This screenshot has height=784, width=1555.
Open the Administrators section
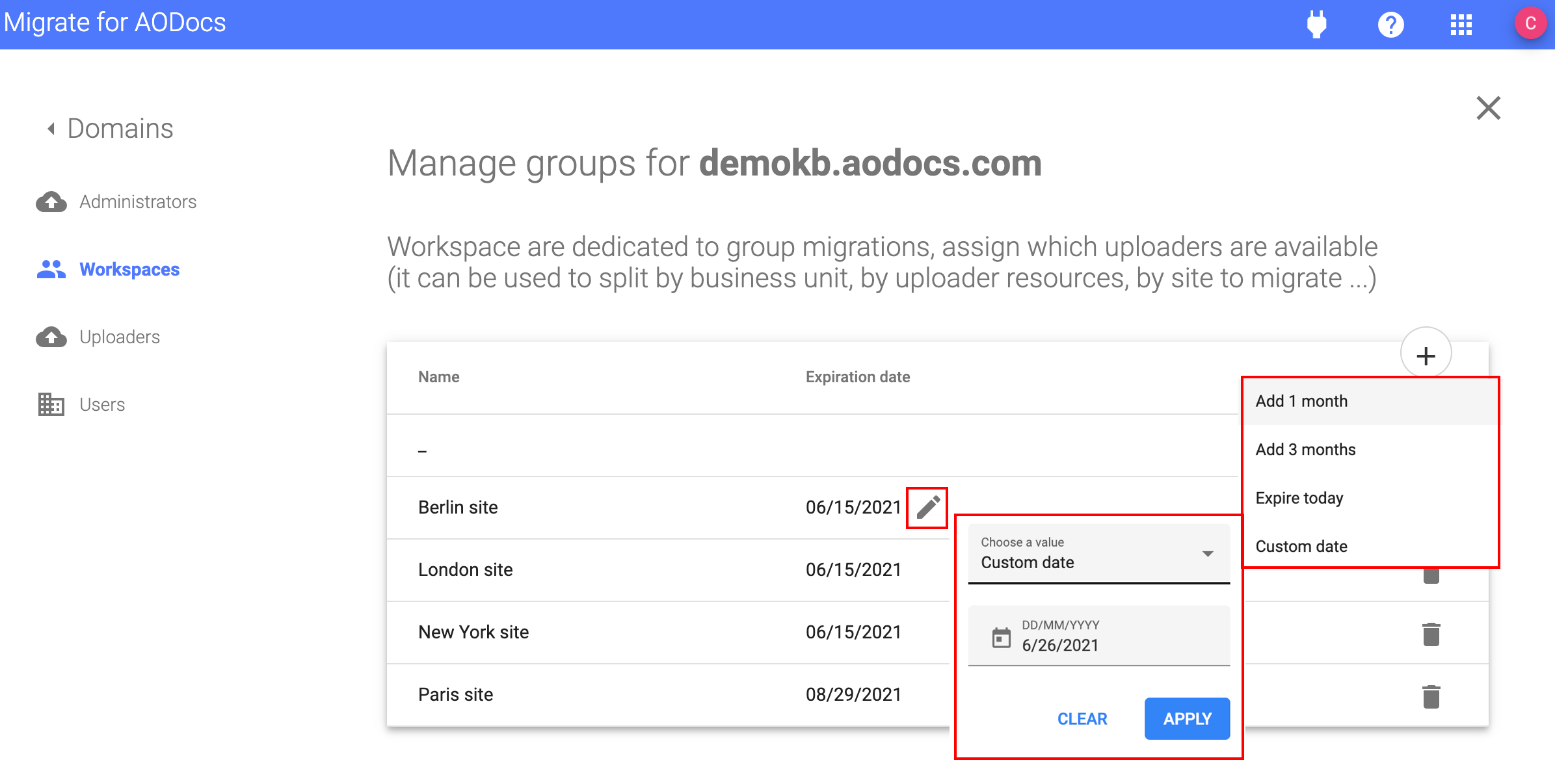[116, 202]
